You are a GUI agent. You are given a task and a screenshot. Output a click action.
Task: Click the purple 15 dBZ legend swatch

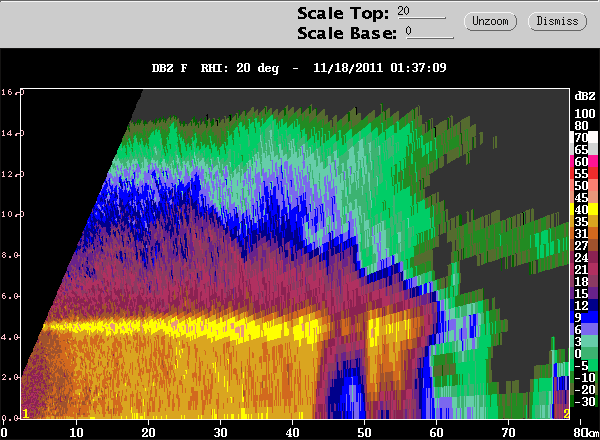pyautogui.click(x=584, y=293)
